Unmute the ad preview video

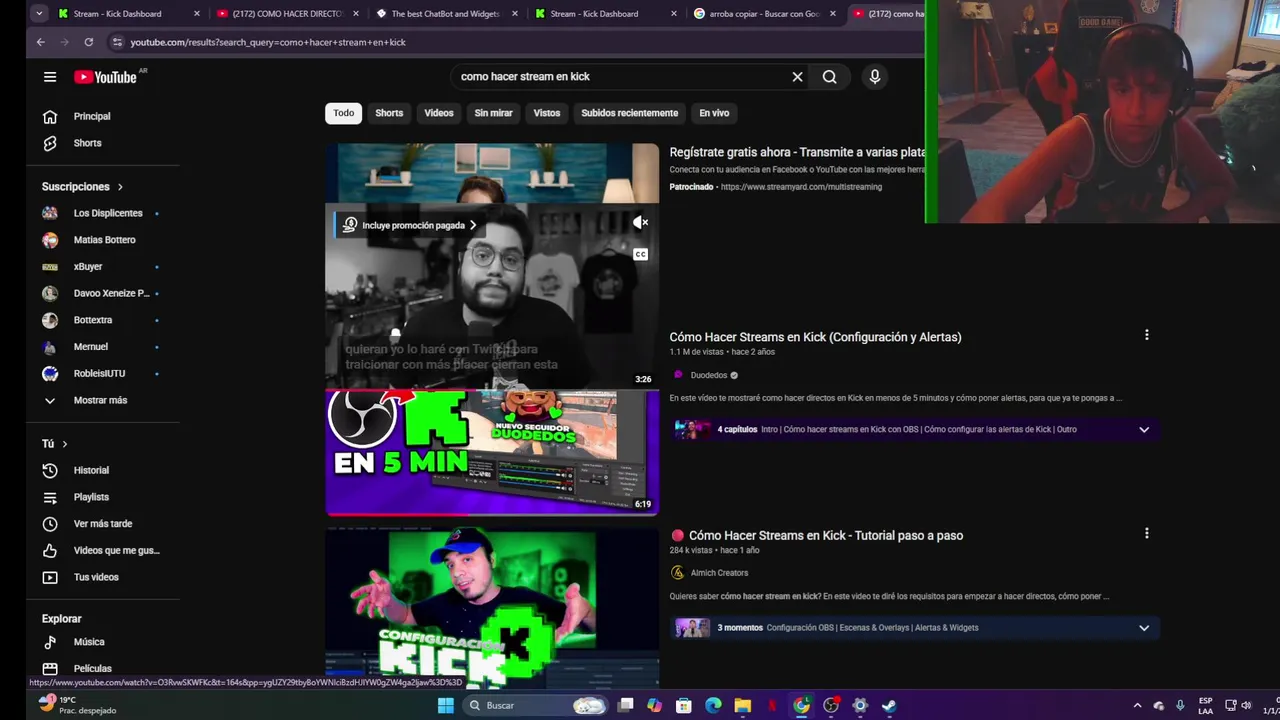pyautogui.click(x=640, y=222)
